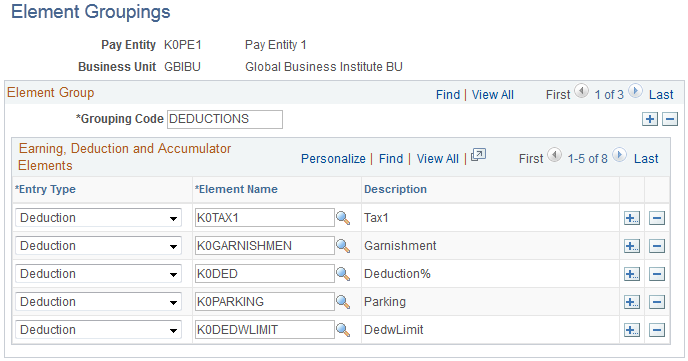This screenshot has width=688, height=361.
Task: Go to next Element Group
Action: (635, 92)
